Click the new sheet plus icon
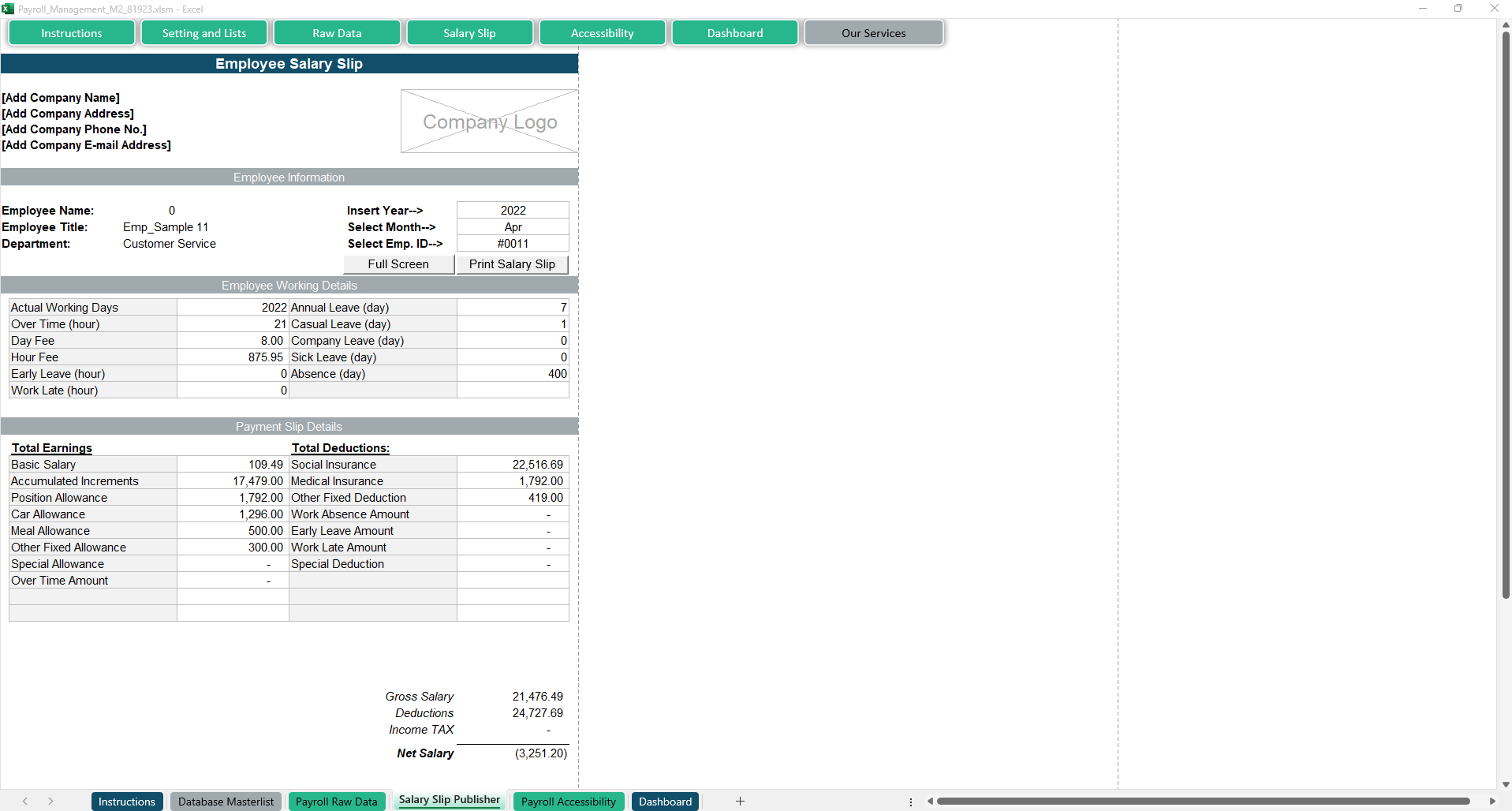The image size is (1512, 811). (x=740, y=802)
